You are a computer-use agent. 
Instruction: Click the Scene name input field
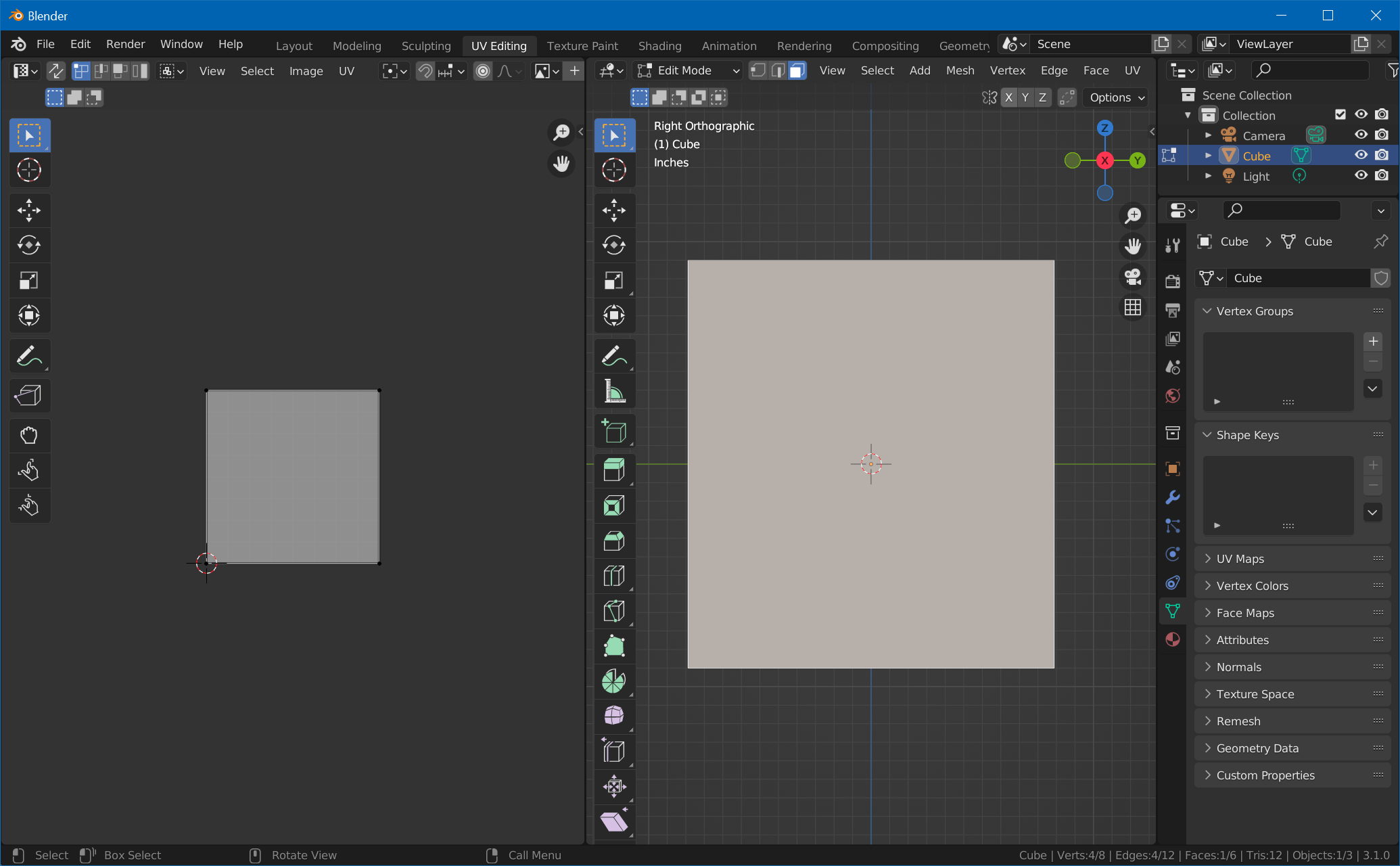pos(1091,43)
